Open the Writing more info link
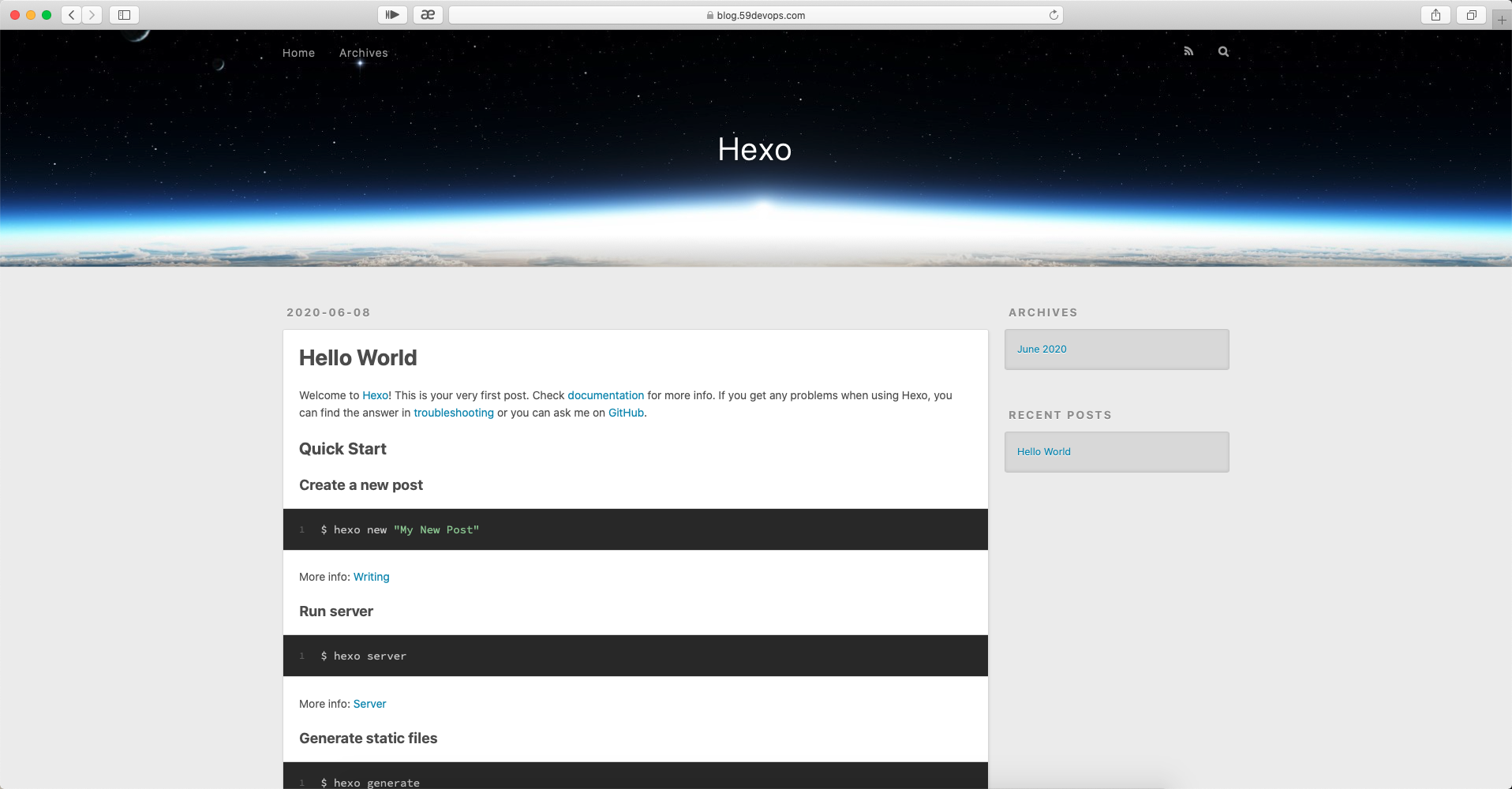1512x789 pixels. tap(371, 577)
